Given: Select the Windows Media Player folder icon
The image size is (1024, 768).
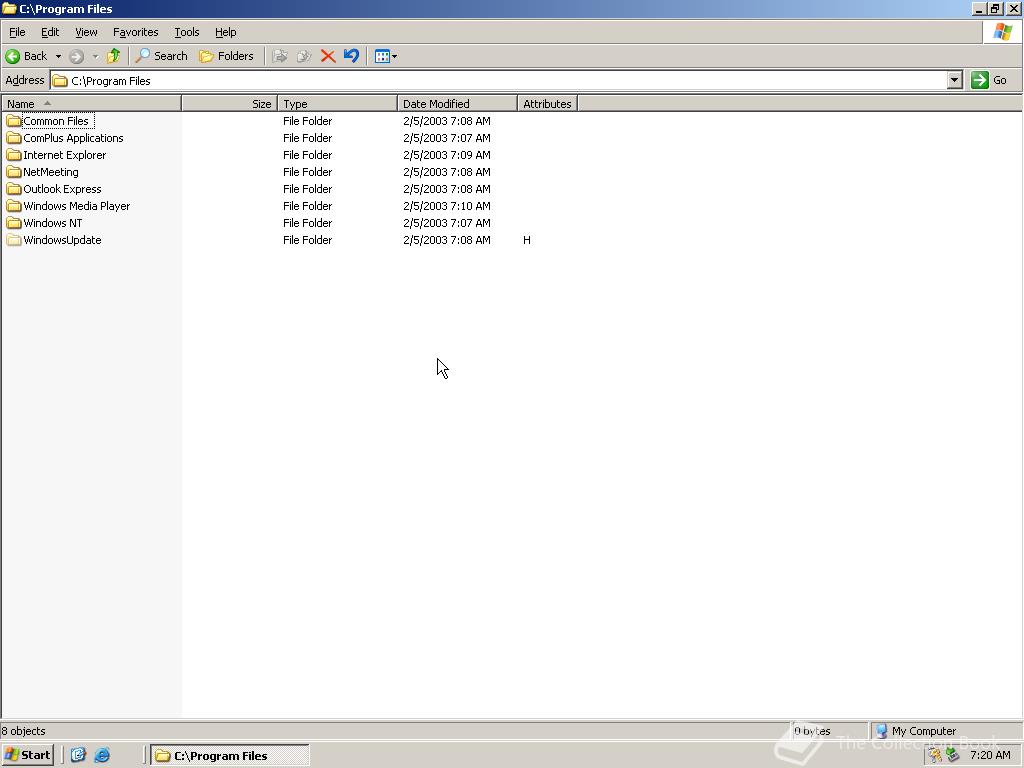Looking at the screenshot, I should pyautogui.click(x=14, y=206).
